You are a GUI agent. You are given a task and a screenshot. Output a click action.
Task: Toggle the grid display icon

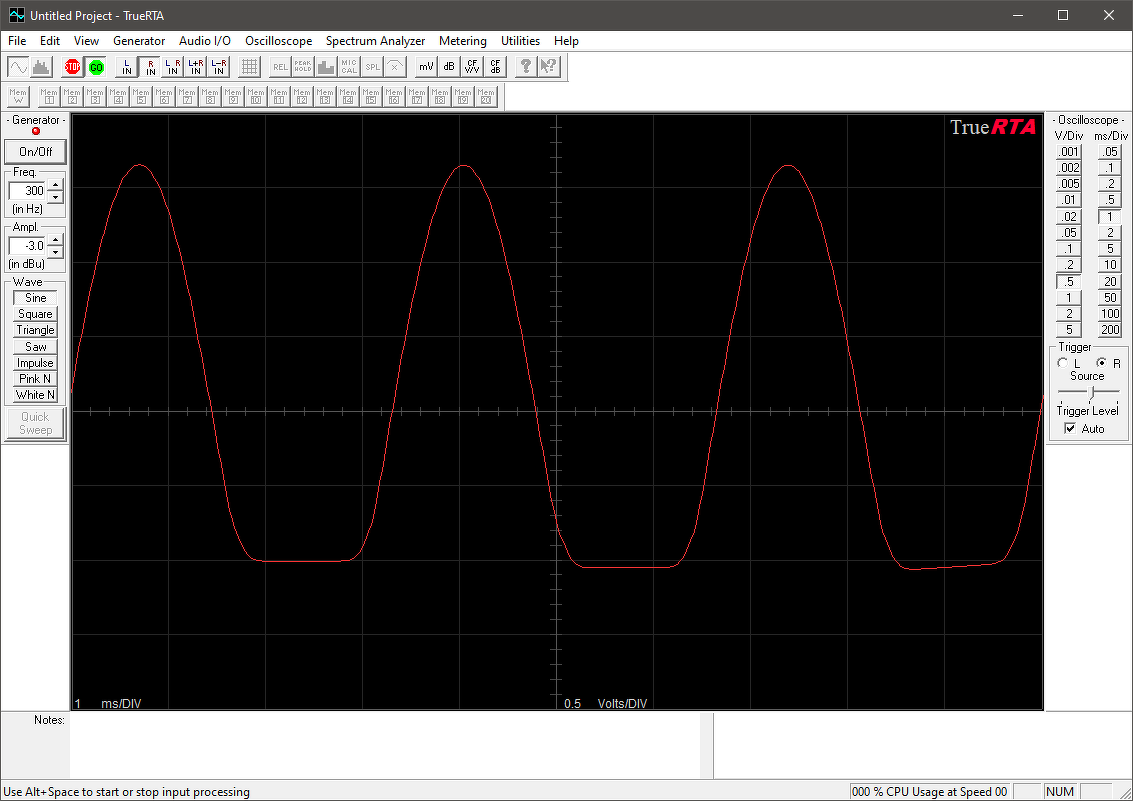pyautogui.click(x=249, y=67)
